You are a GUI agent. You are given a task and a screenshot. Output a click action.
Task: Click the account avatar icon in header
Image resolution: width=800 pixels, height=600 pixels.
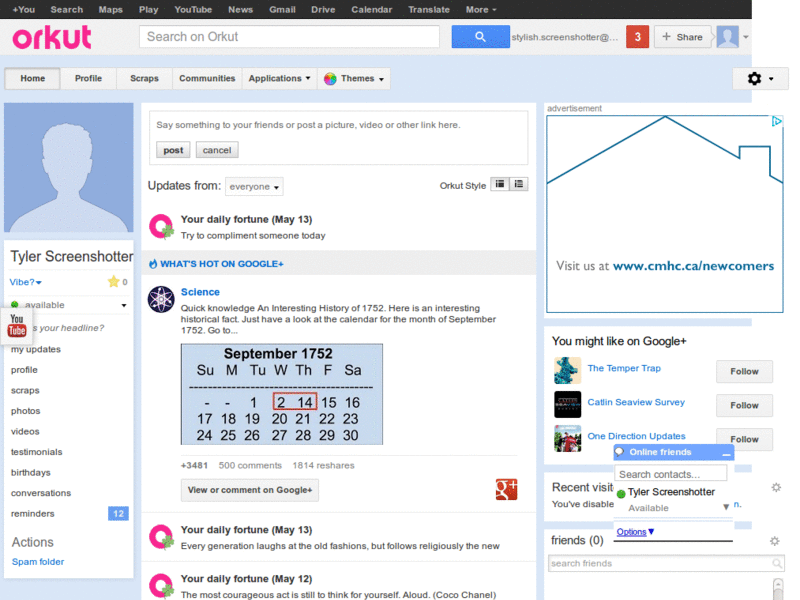[x=728, y=37]
